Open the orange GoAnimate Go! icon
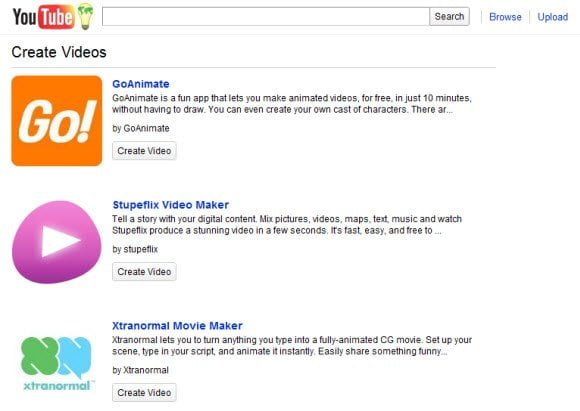 [x=57, y=121]
